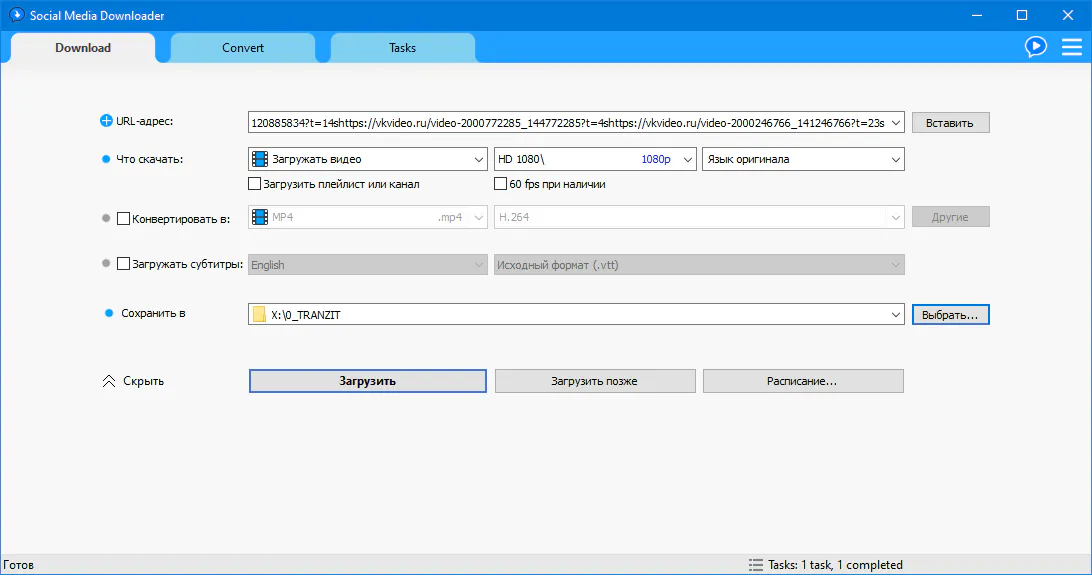Click inside the URL address field
Image resolution: width=1092 pixels, height=575 pixels.
click(565, 122)
